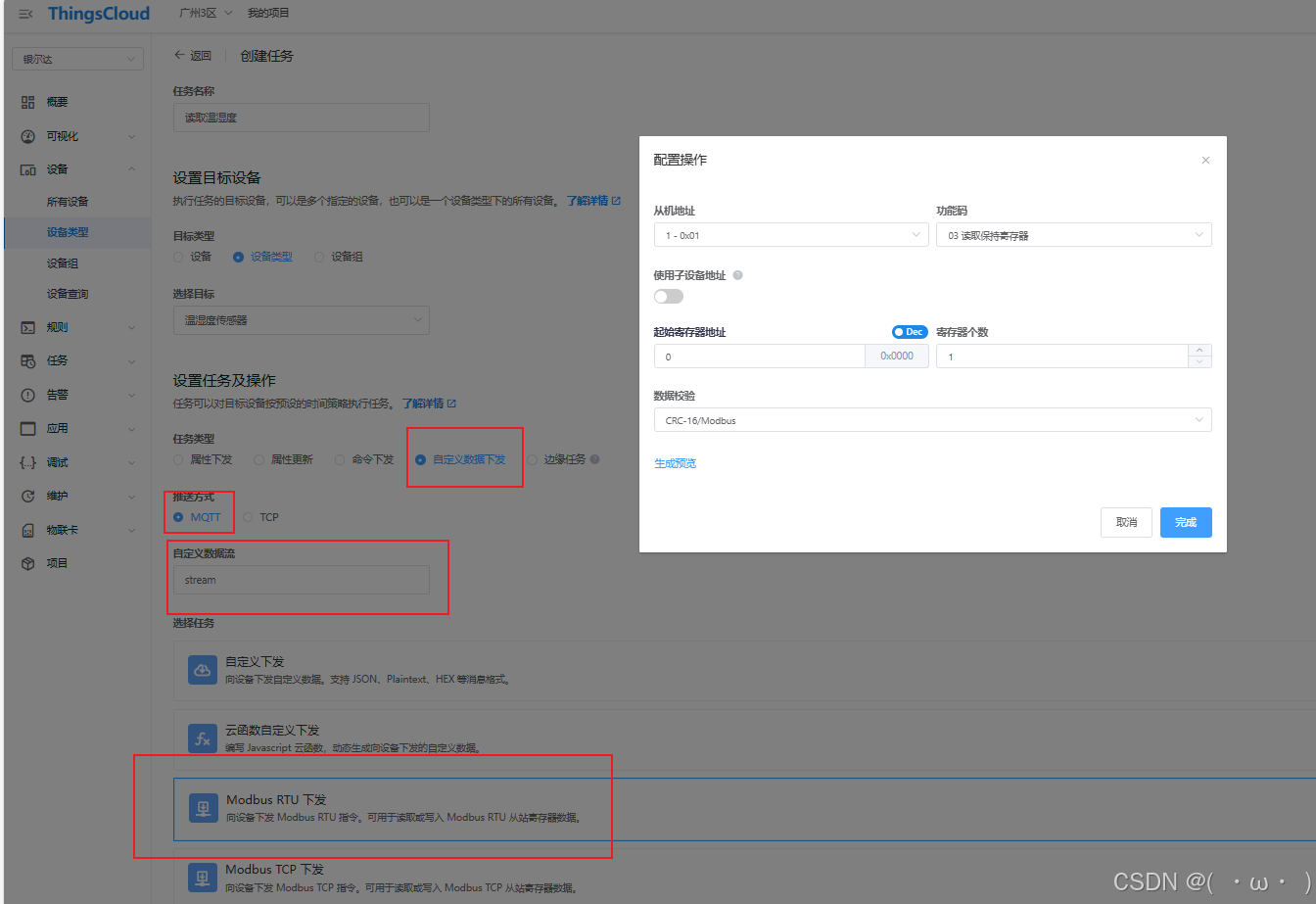The image size is (1316, 904).
Task: Select 设备类型 target type radio
Action: point(238,257)
